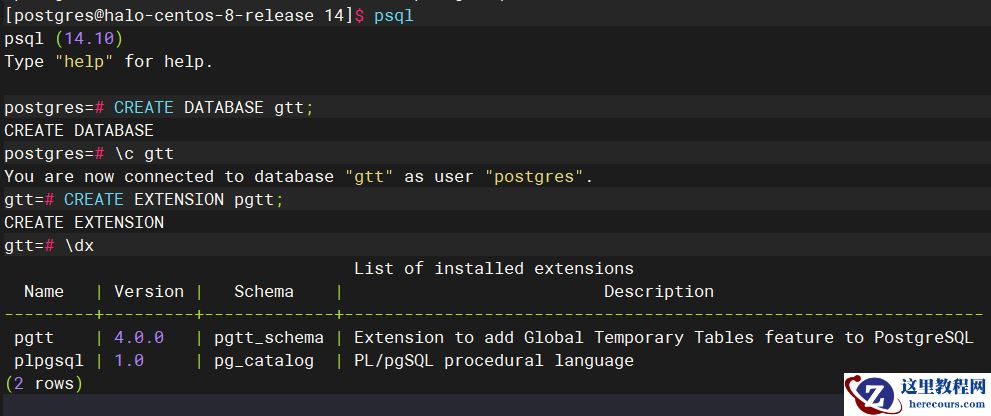Click the pgtt version 4.0.0 value
Image resolution: width=991 pixels, height=416 pixels.
pos(139,338)
